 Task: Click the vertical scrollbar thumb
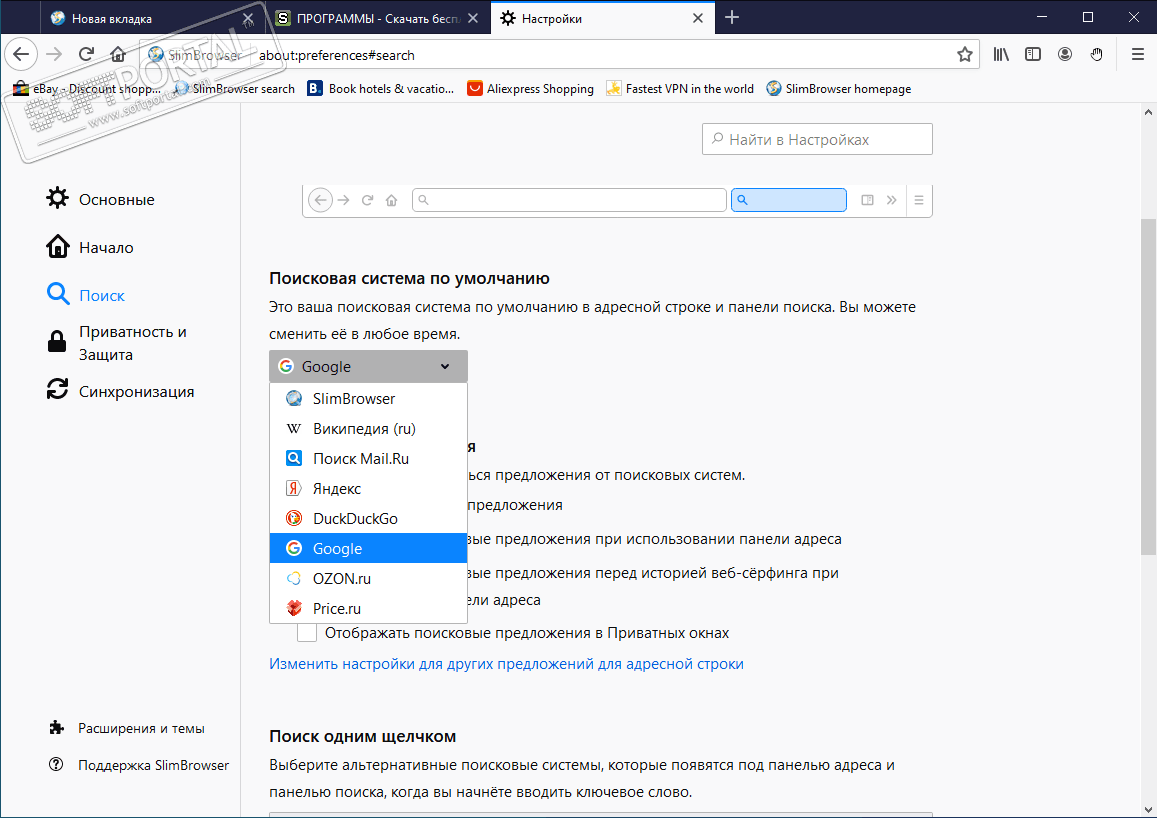(1148, 386)
